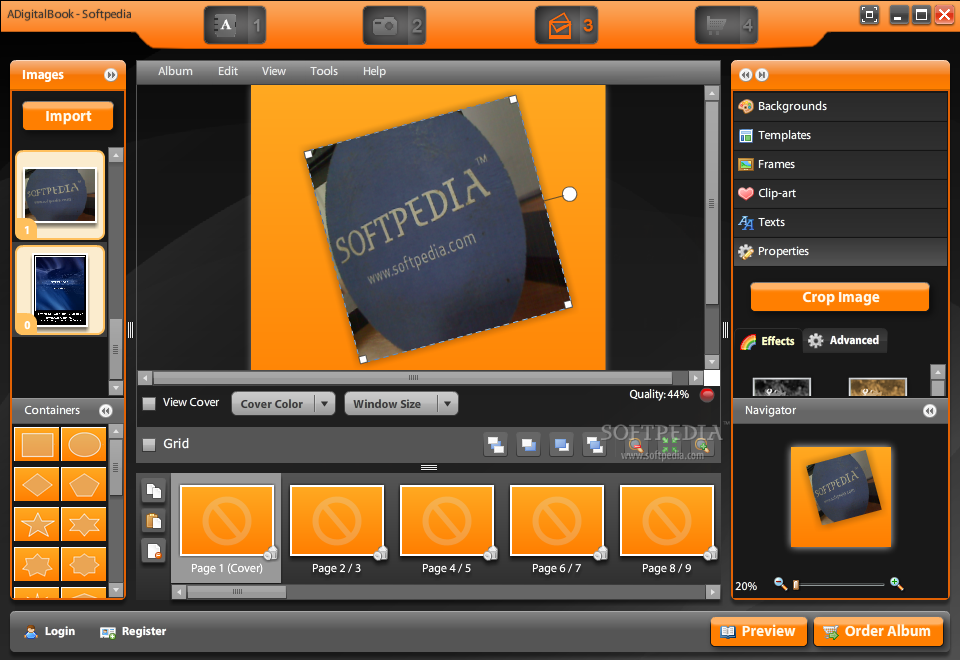Click the Login link
This screenshot has height=660, width=960.
tap(50, 631)
